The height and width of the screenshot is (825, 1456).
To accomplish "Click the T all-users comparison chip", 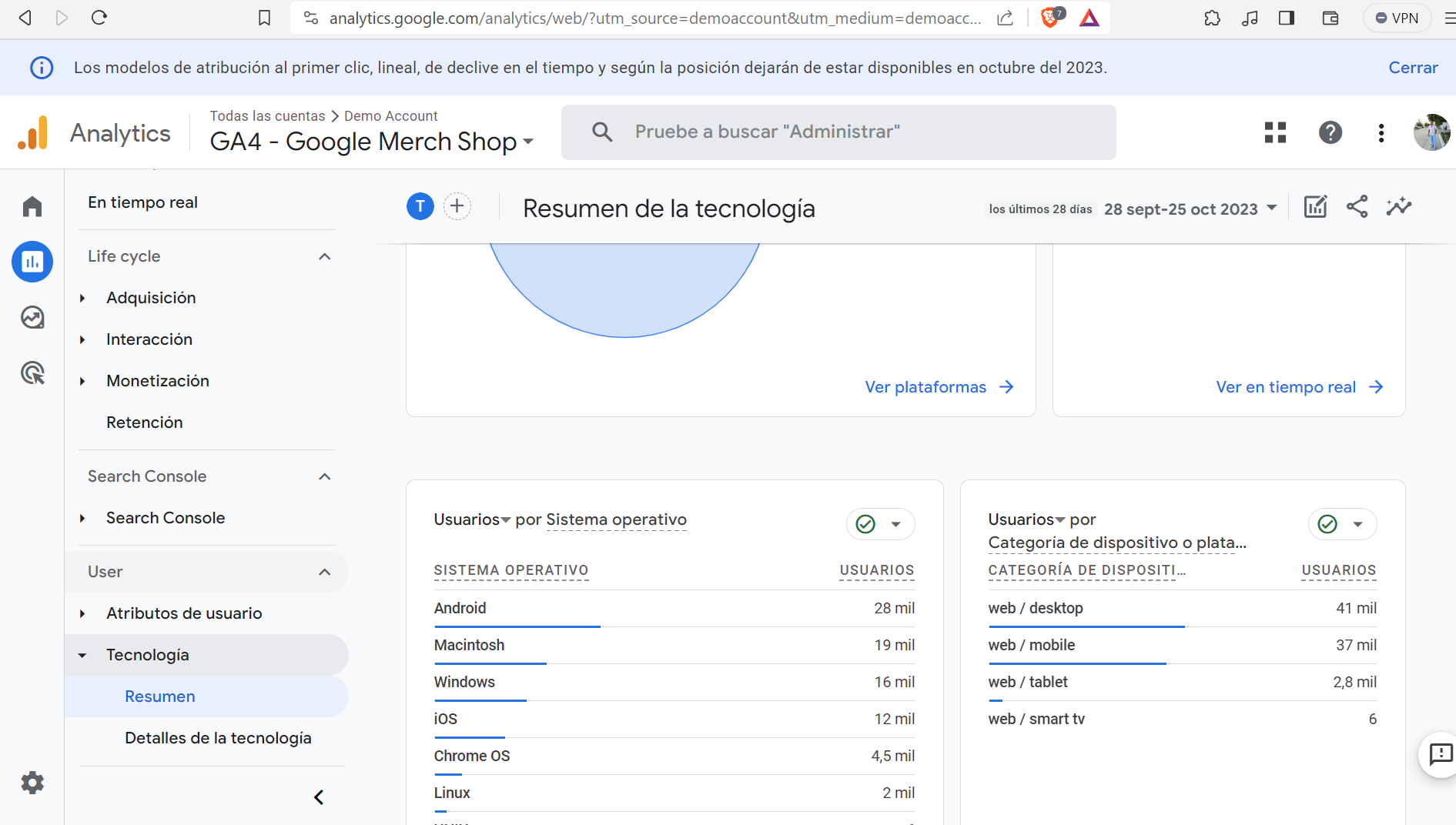I will [420, 206].
